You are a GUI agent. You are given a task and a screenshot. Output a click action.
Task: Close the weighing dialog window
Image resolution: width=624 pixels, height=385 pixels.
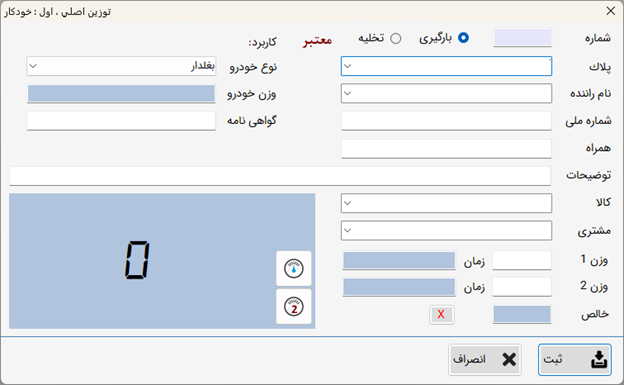pyautogui.click(x=610, y=11)
